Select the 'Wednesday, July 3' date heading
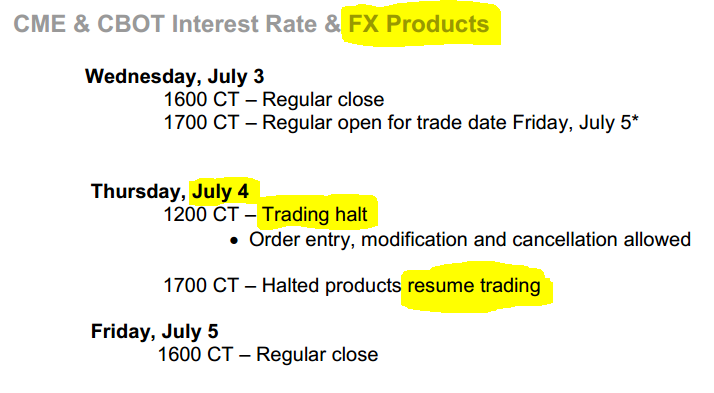The image size is (714, 393). [x=174, y=77]
